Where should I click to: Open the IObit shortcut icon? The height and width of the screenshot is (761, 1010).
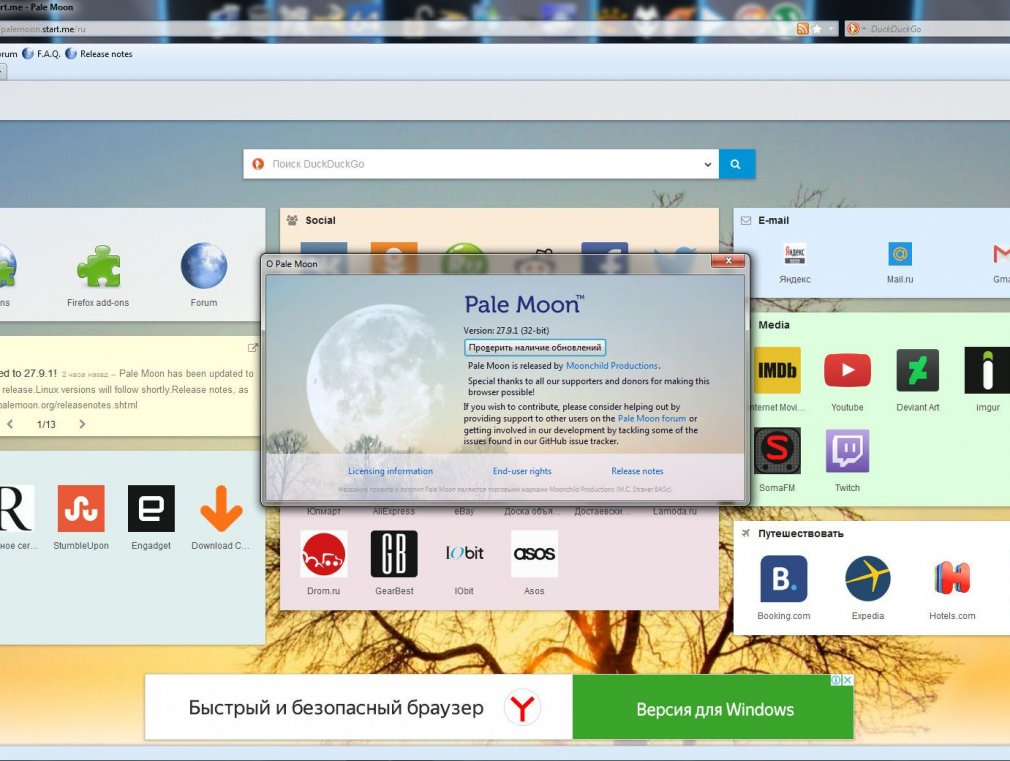464,554
